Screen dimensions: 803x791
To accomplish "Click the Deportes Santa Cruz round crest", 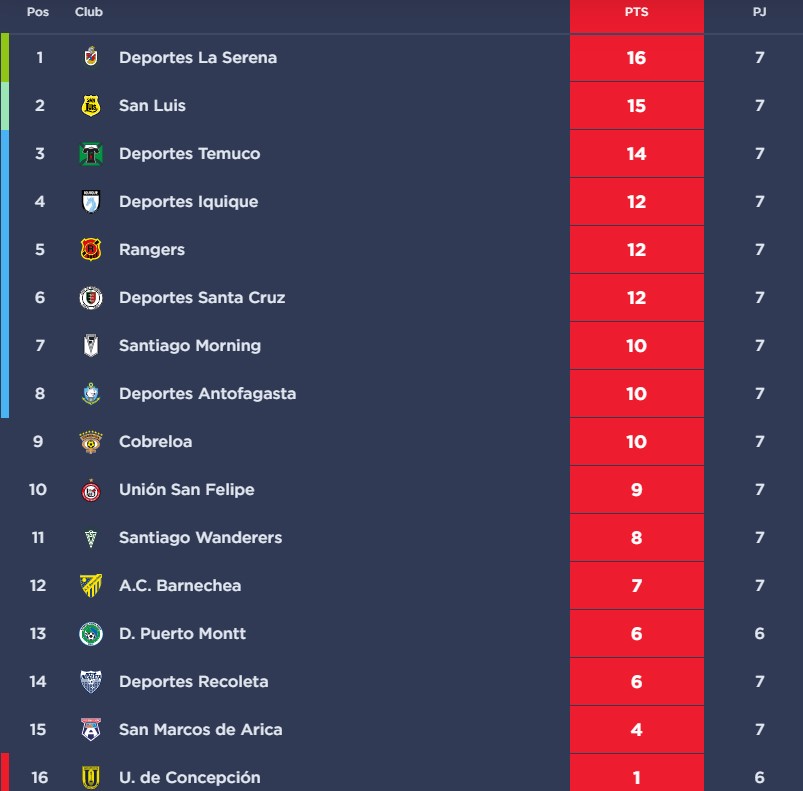I will click(91, 297).
